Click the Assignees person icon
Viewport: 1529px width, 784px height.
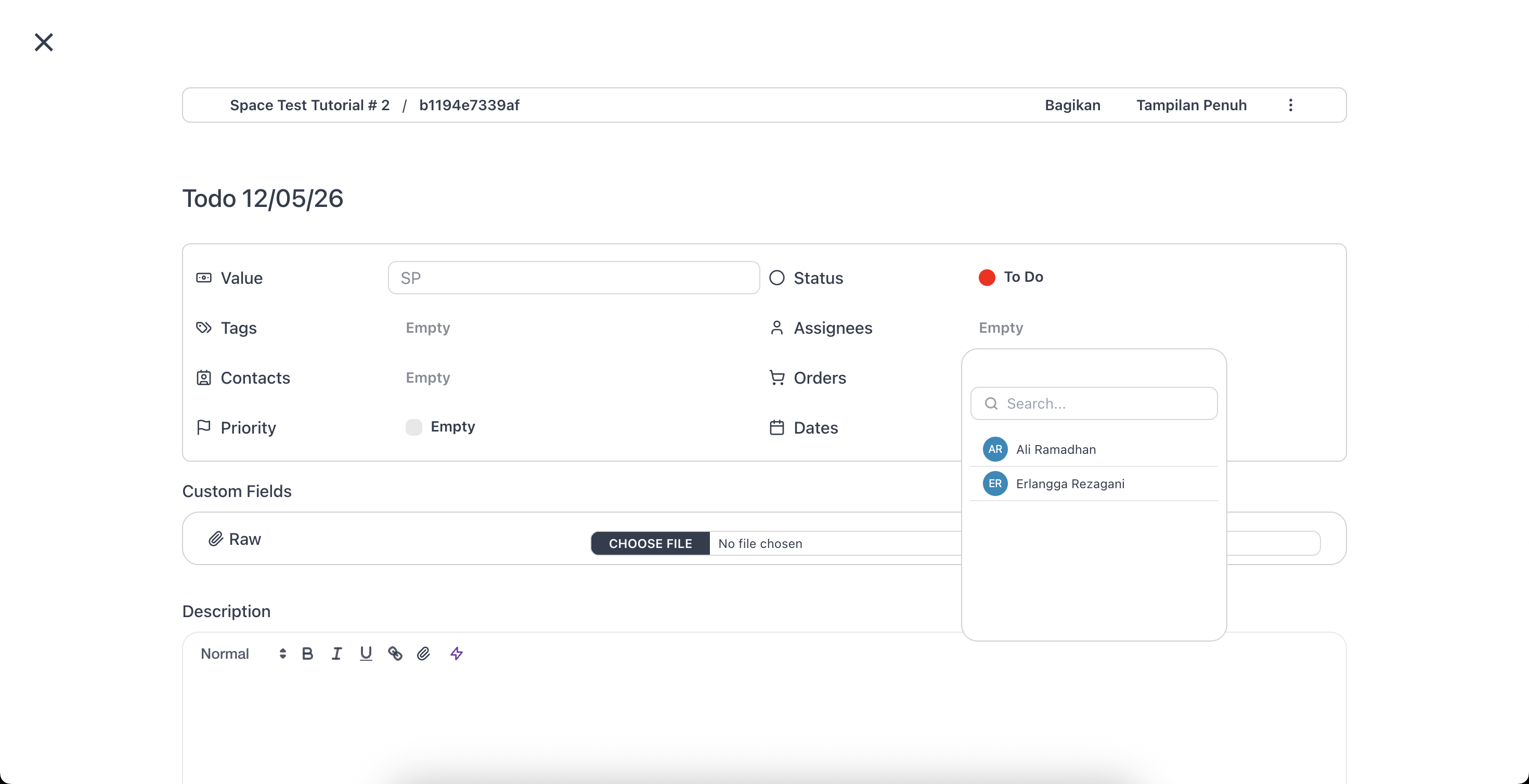tap(777, 328)
